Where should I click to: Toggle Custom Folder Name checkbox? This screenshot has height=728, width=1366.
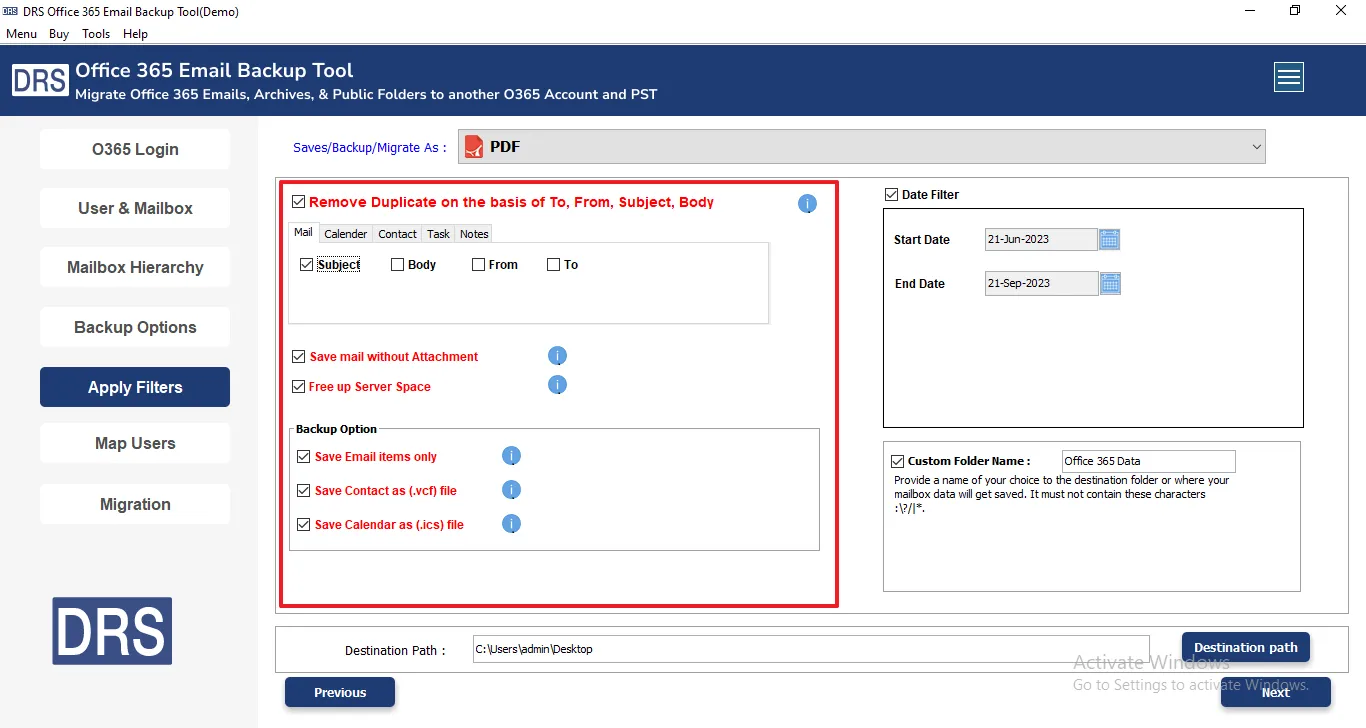tap(897, 461)
